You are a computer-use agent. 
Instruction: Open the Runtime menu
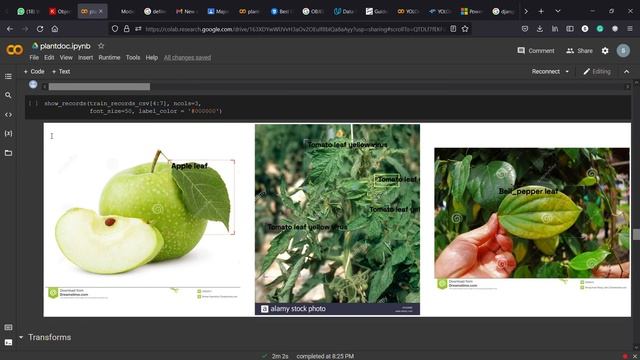(109, 58)
